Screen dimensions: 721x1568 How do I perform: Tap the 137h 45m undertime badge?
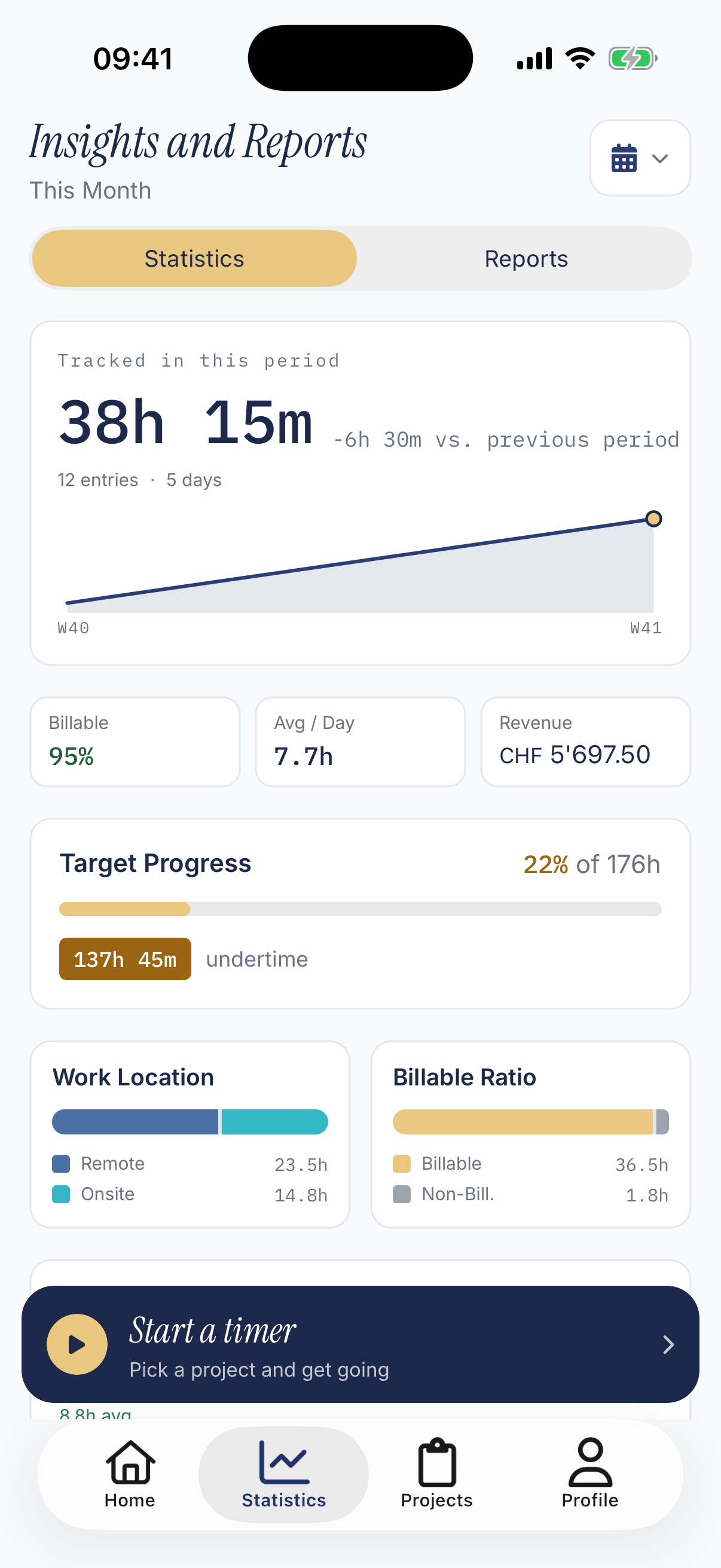click(125, 959)
